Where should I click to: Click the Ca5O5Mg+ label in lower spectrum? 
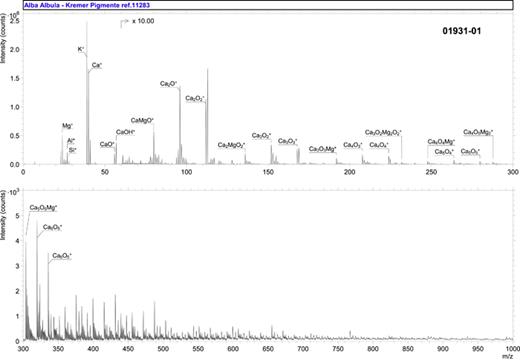[x=43, y=208]
